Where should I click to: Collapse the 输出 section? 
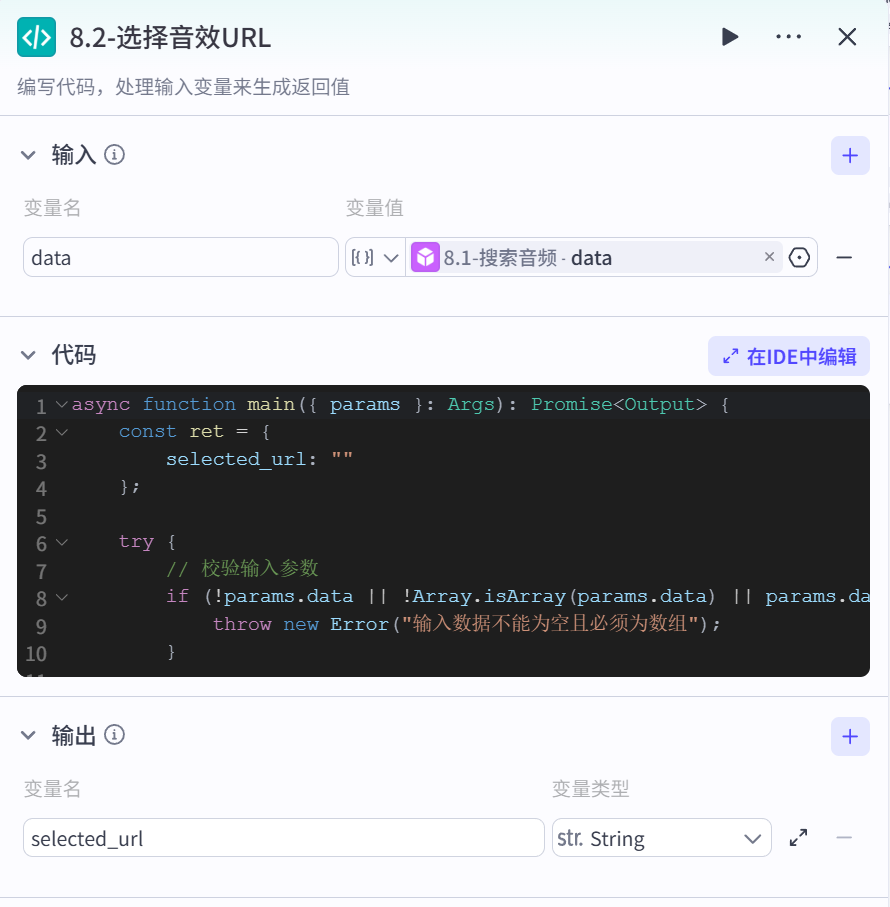28,736
